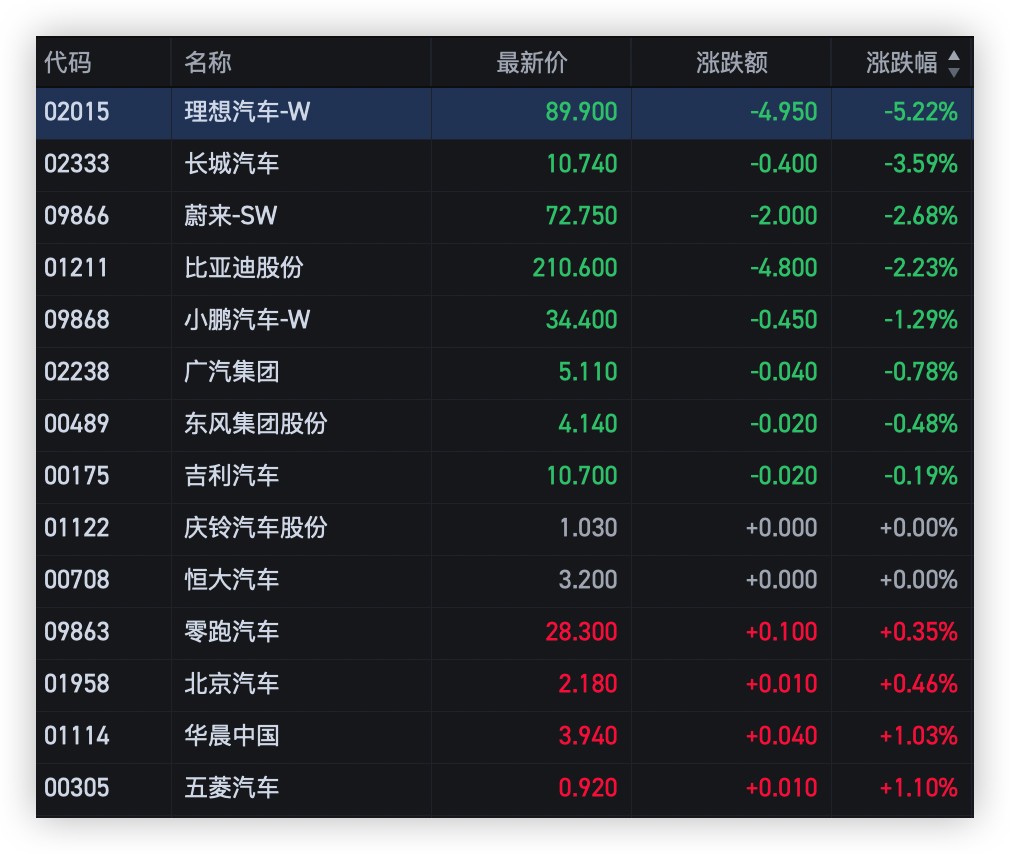Click the -5.22% change percentage cell
The width and height of the screenshot is (1010, 854).
pos(920,112)
